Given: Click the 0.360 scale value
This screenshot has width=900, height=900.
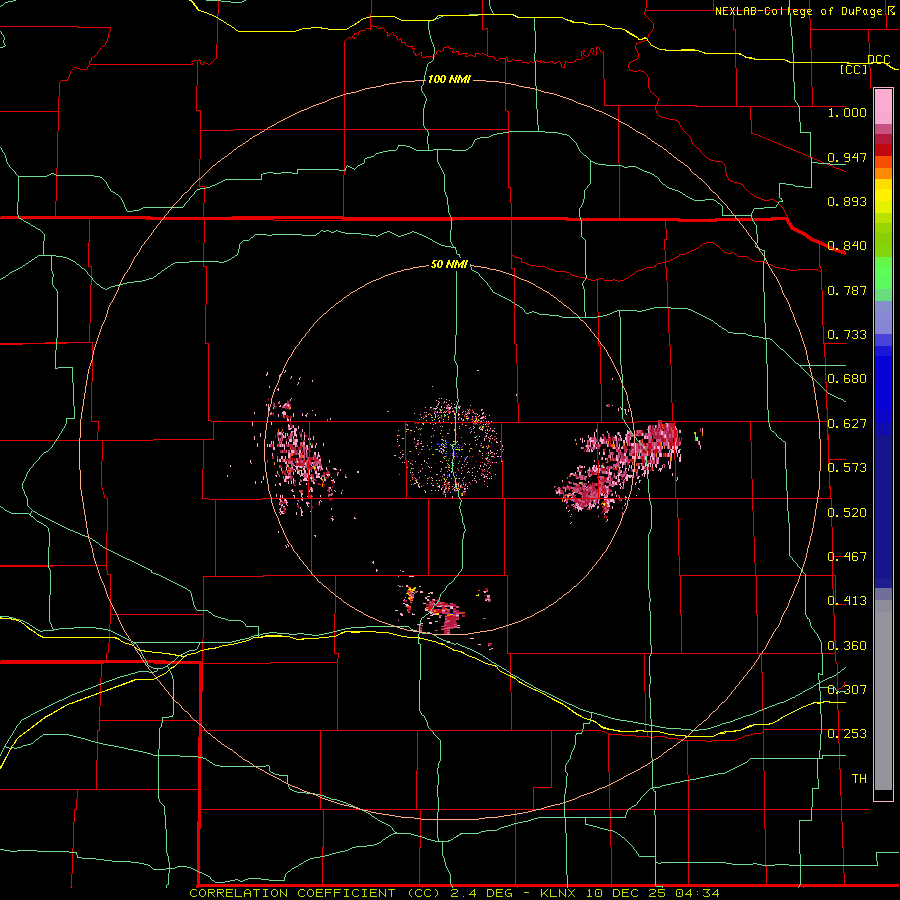Looking at the screenshot, I should [x=847, y=646].
